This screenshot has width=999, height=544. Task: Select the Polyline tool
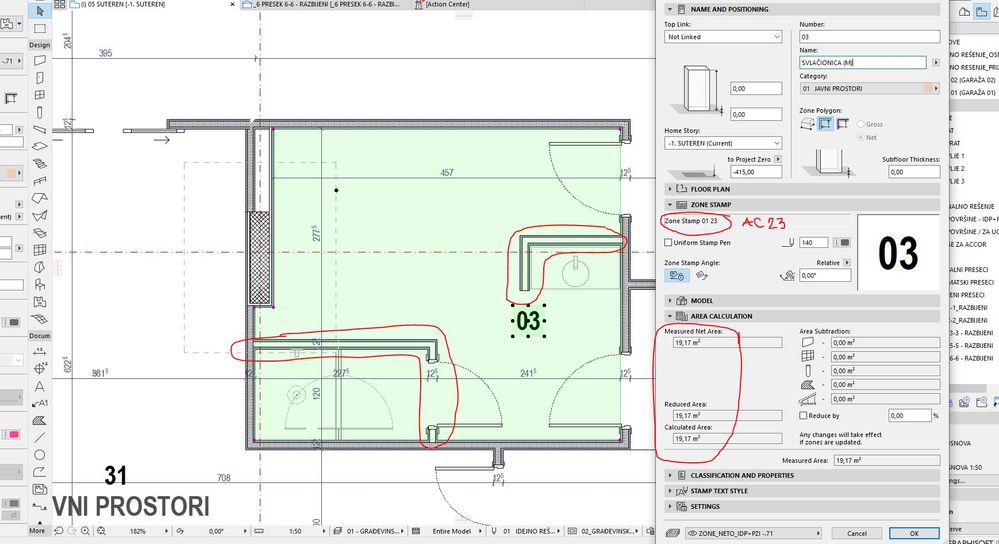point(40,472)
